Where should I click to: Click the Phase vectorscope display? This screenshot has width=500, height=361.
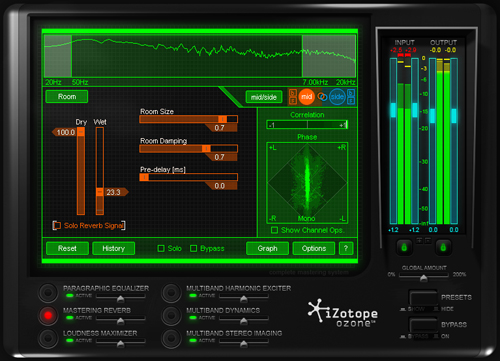(307, 183)
